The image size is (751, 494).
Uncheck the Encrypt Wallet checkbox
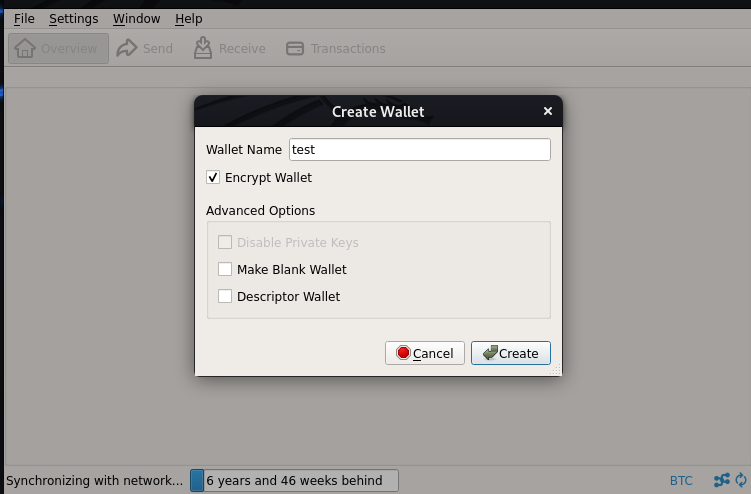pos(213,177)
